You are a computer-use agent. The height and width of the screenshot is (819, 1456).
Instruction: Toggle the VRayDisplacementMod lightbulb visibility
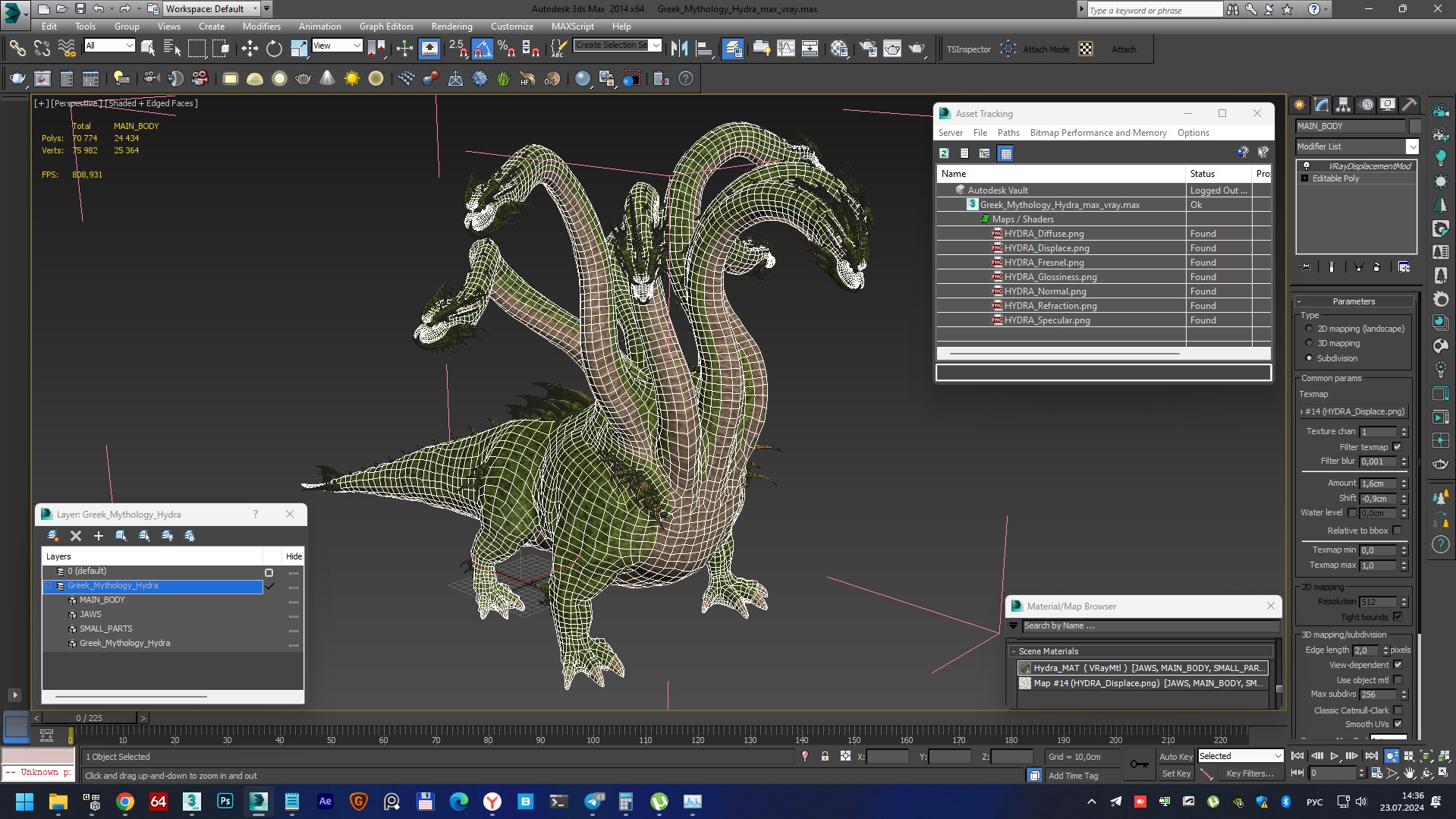coord(1306,165)
